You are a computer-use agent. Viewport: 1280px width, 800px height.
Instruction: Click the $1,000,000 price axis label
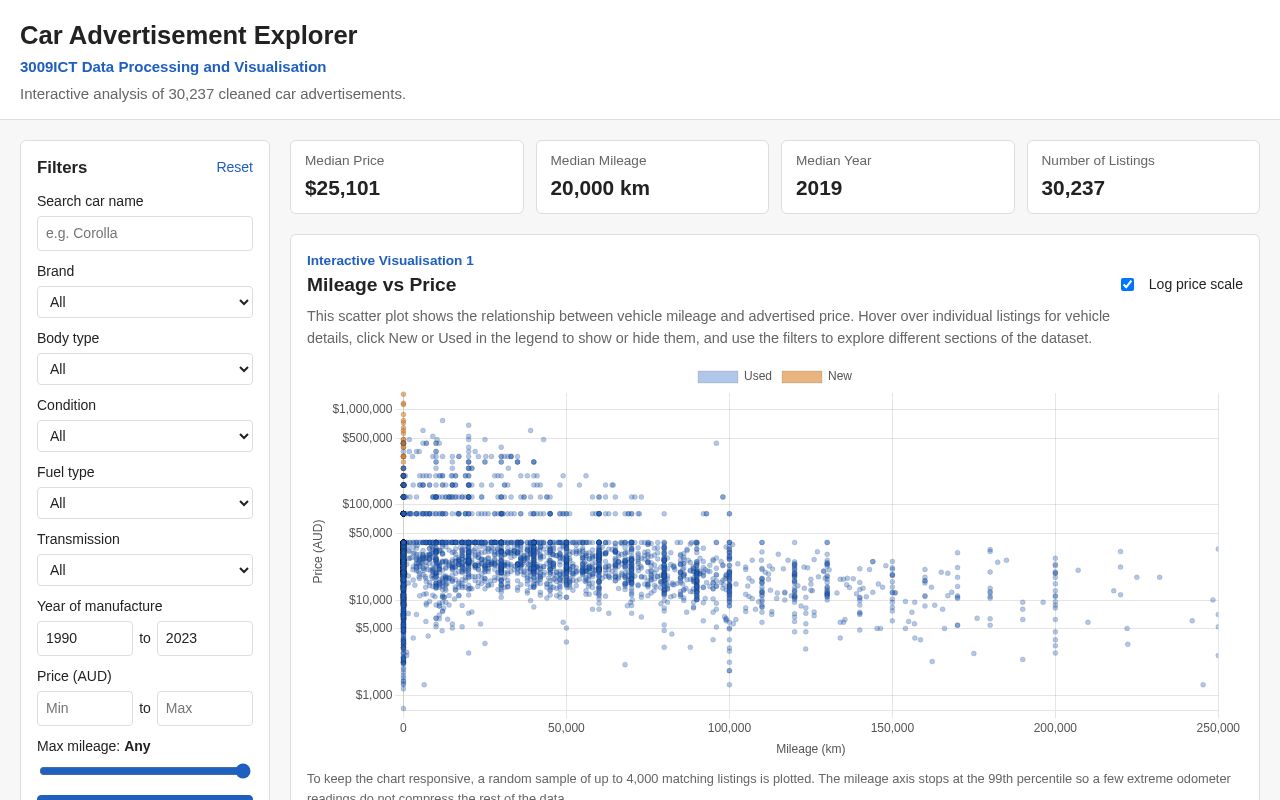(362, 409)
